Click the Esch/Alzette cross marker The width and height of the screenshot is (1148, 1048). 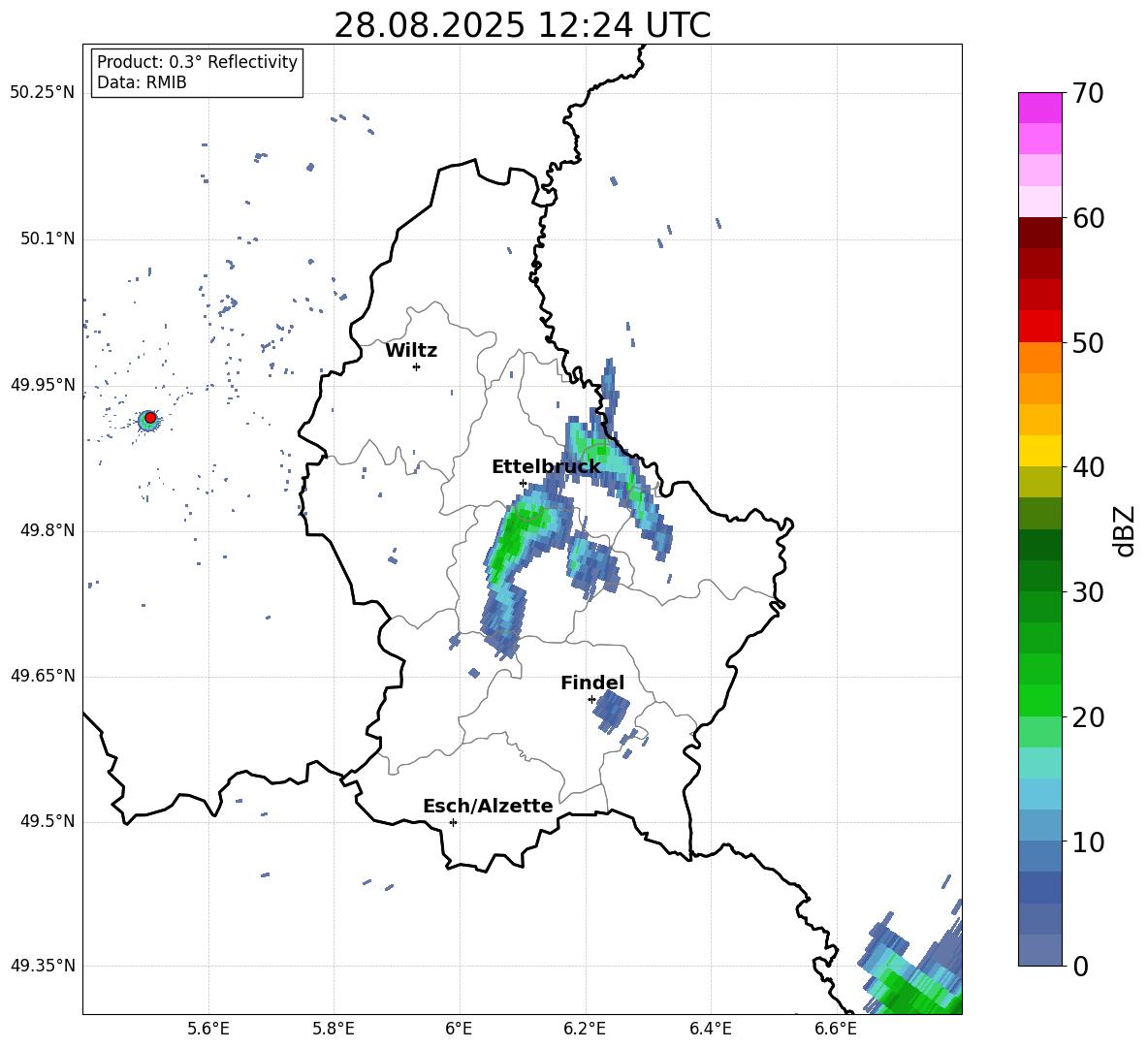coord(453,822)
